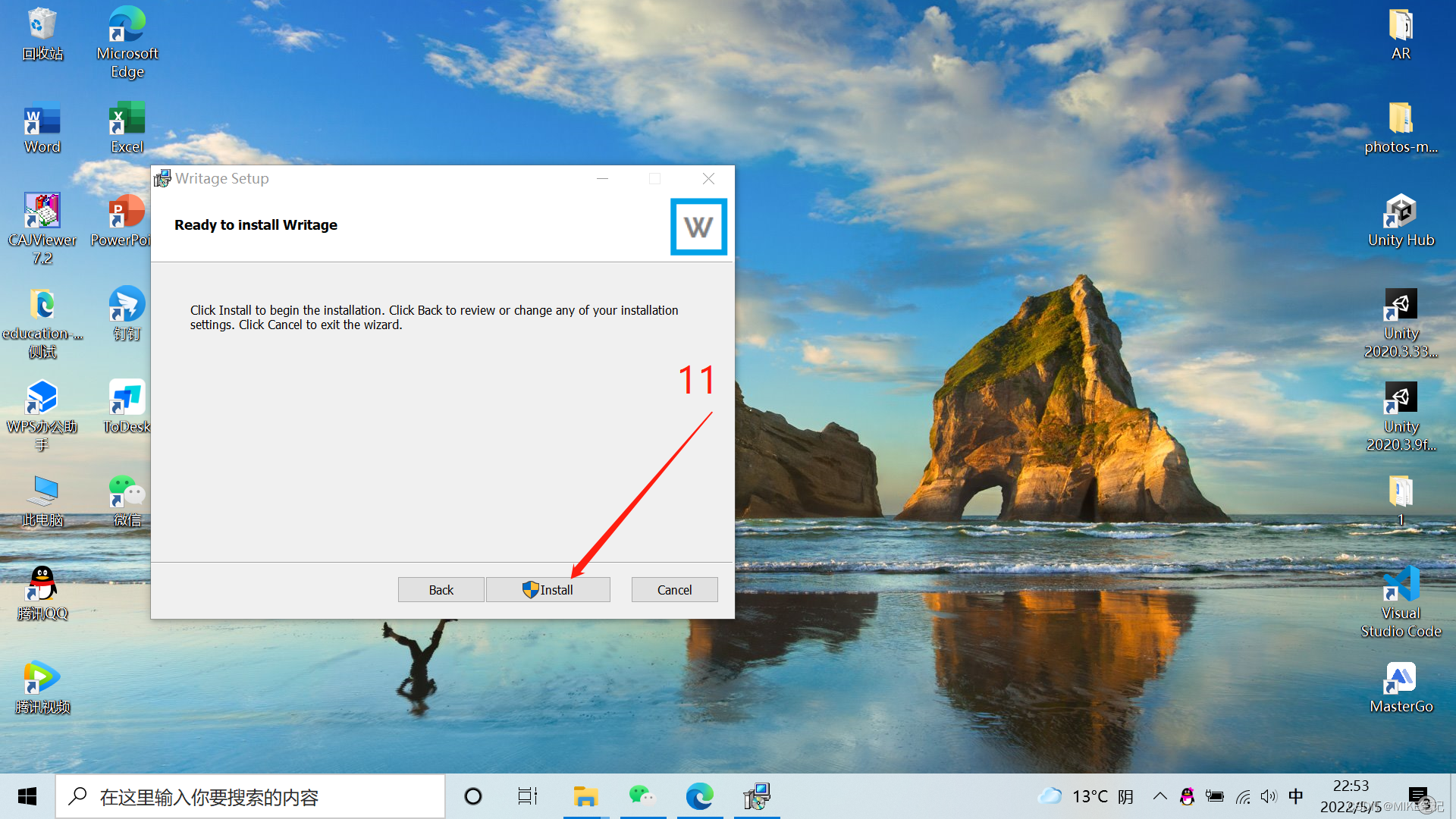Open File Explorer from the taskbar
The width and height of the screenshot is (1456, 819).
[585, 796]
